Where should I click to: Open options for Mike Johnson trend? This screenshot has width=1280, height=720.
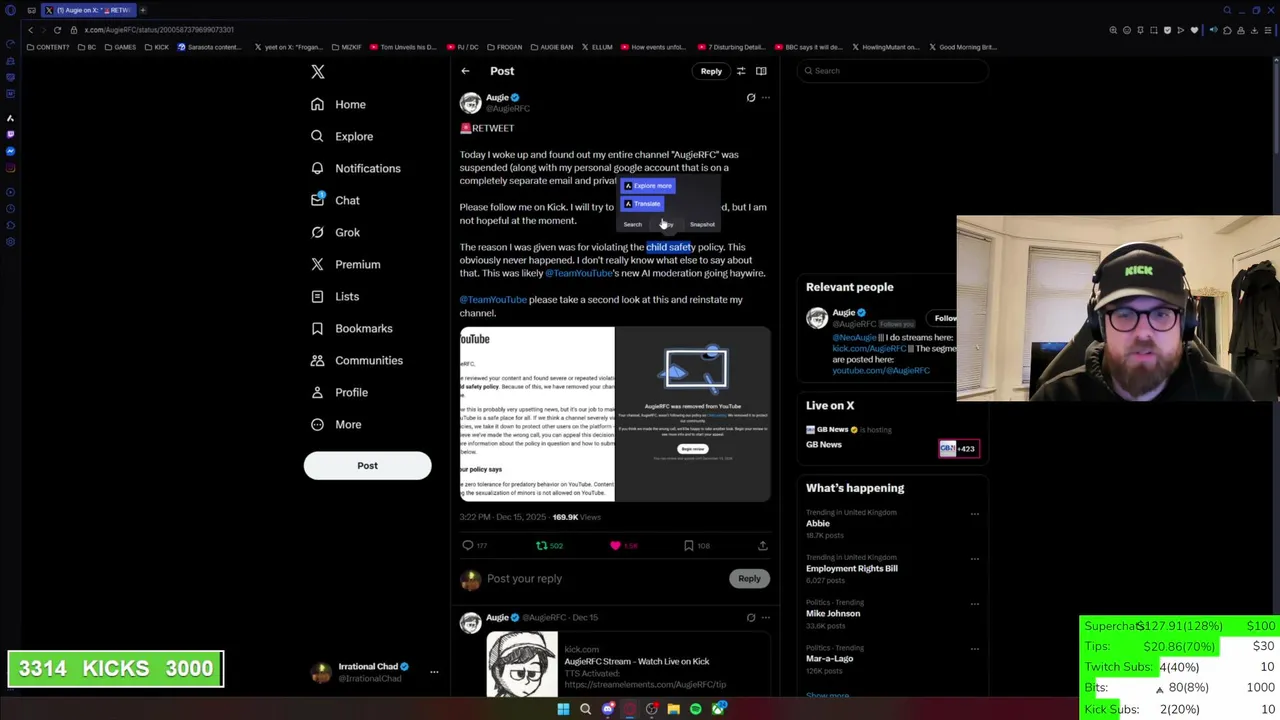coord(975,604)
